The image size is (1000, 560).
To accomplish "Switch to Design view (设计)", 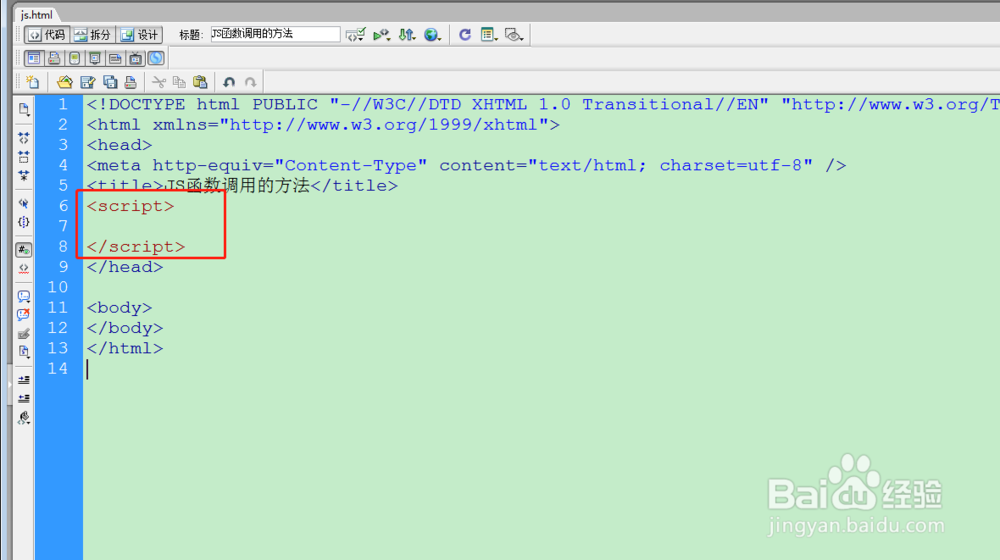I will (140, 34).
